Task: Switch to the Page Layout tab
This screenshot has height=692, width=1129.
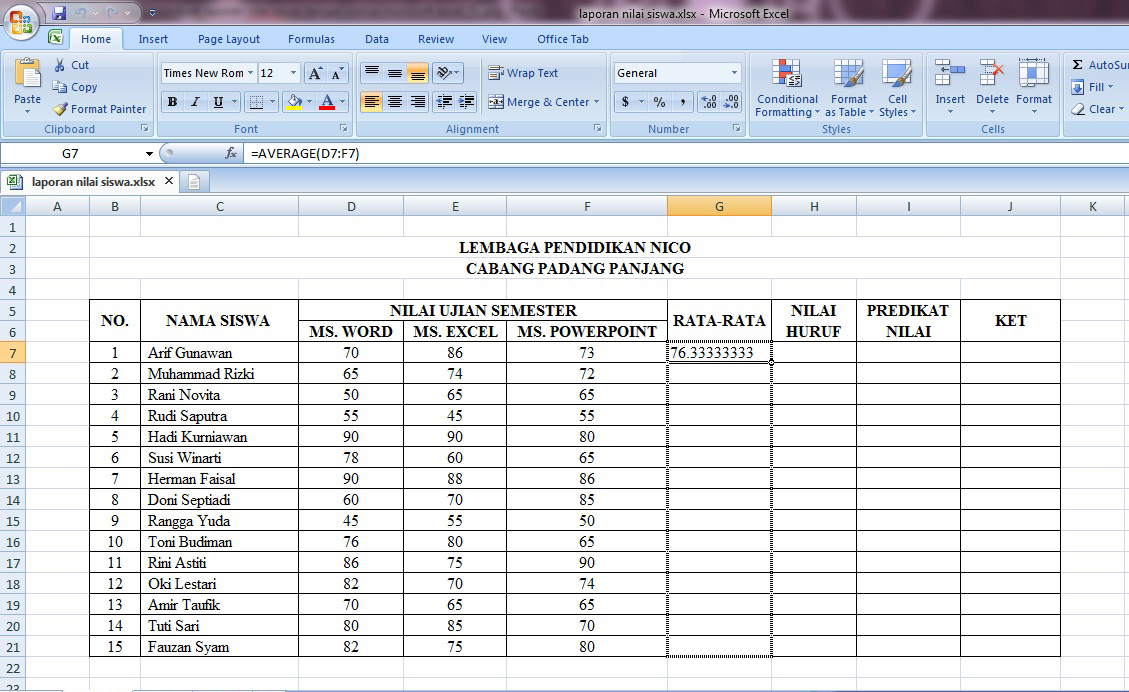Action: tap(229, 39)
